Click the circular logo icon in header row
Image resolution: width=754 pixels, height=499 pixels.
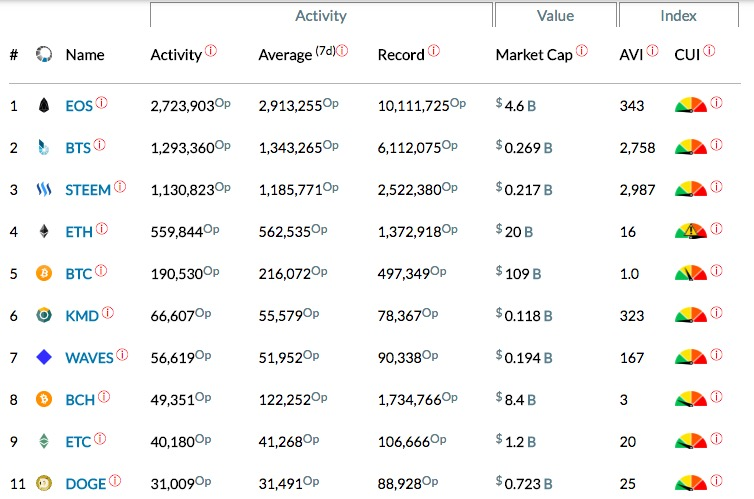point(44,54)
